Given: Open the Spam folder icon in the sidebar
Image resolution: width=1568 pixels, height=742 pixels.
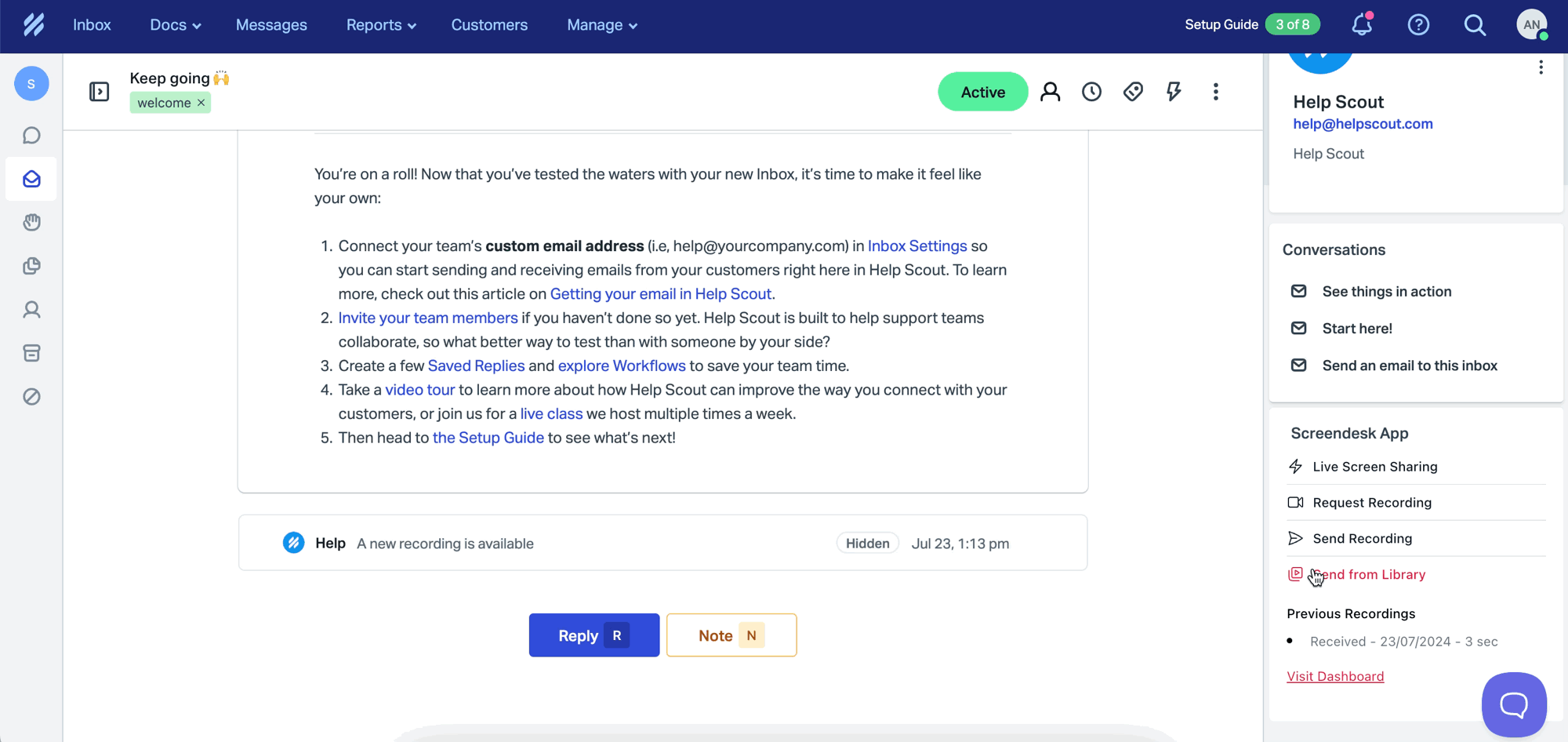Looking at the screenshot, I should [31, 397].
